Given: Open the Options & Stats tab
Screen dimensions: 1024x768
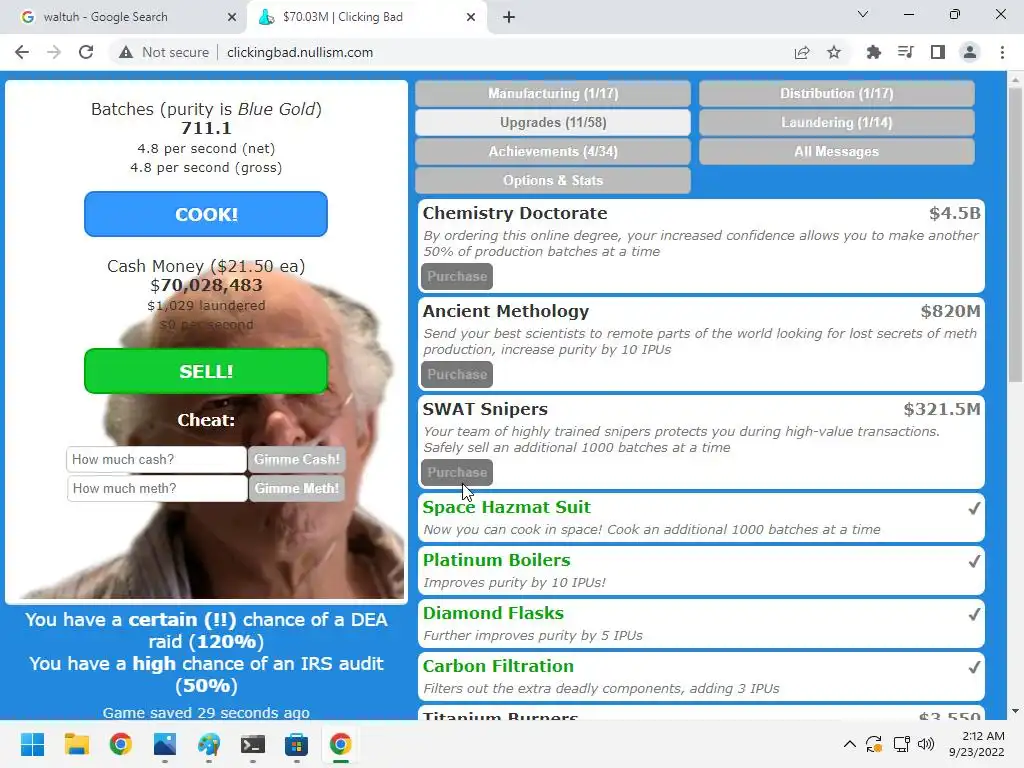Looking at the screenshot, I should [x=552, y=180].
